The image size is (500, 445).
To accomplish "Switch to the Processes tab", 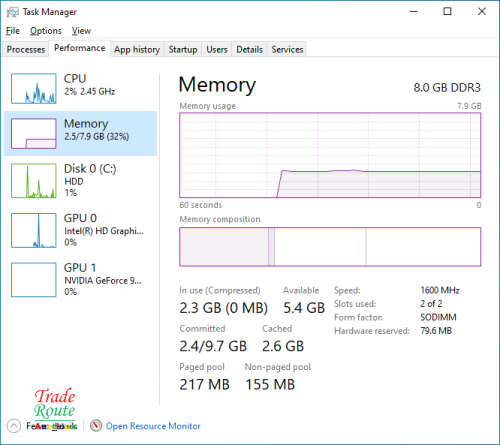I will point(26,50).
